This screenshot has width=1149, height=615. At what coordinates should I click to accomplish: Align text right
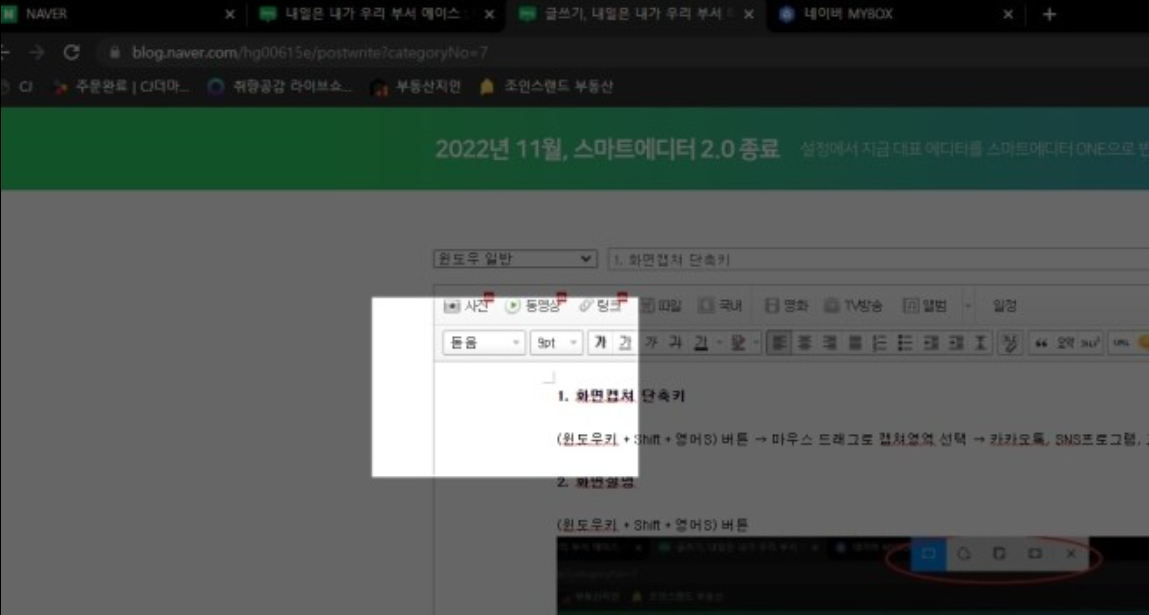point(829,342)
